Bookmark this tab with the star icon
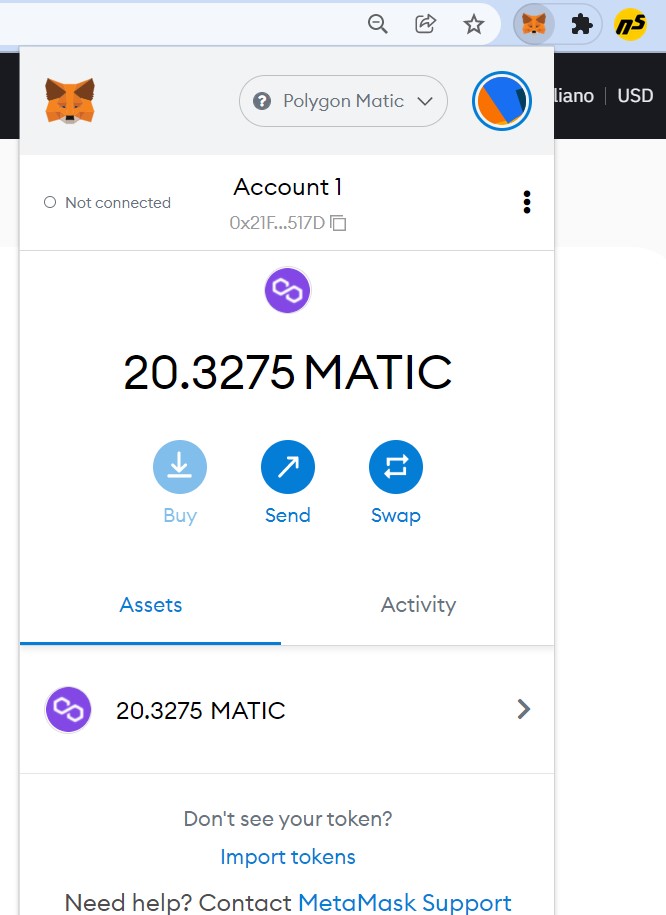 point(473,25)
